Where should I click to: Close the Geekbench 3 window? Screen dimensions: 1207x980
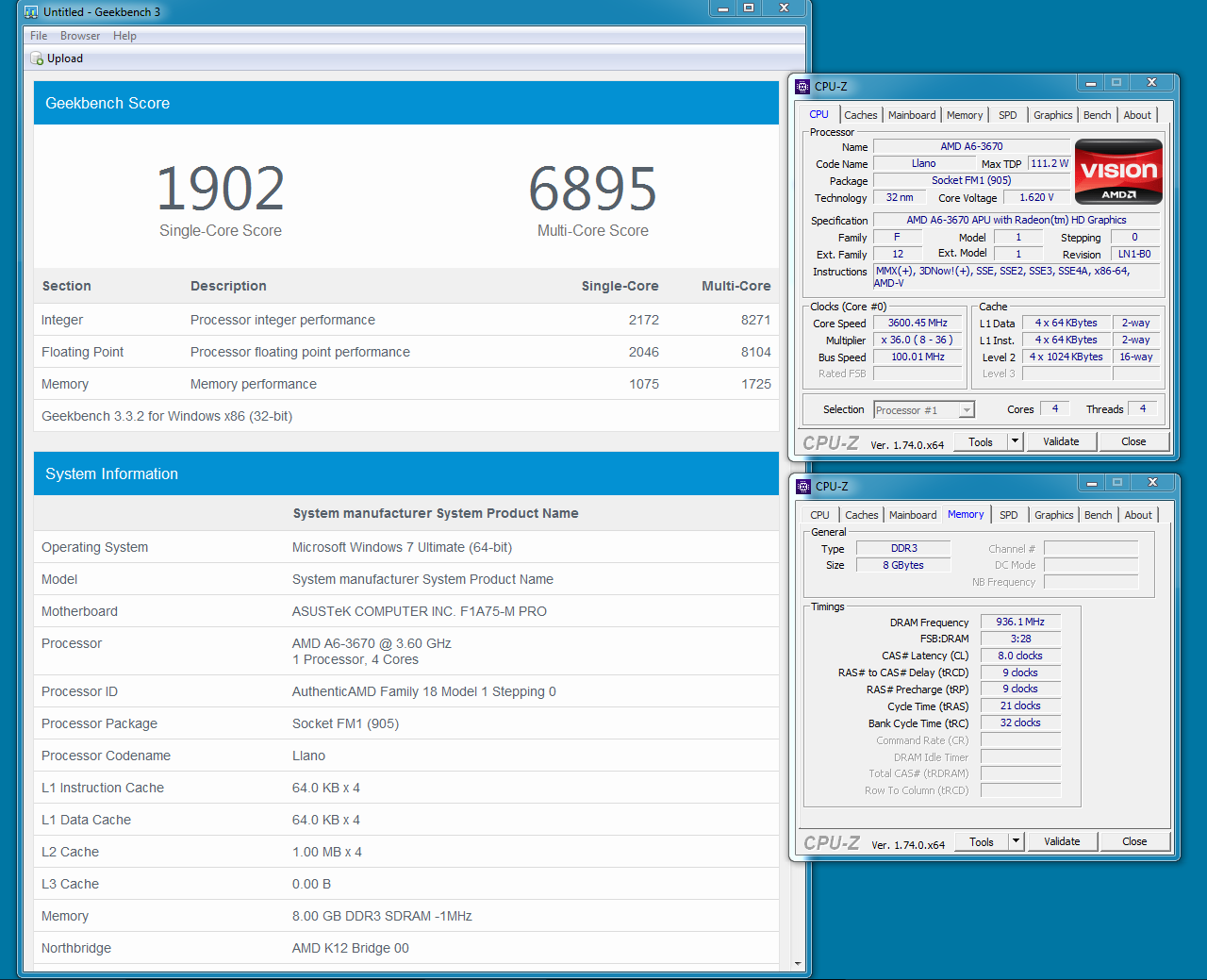(784, 8)
